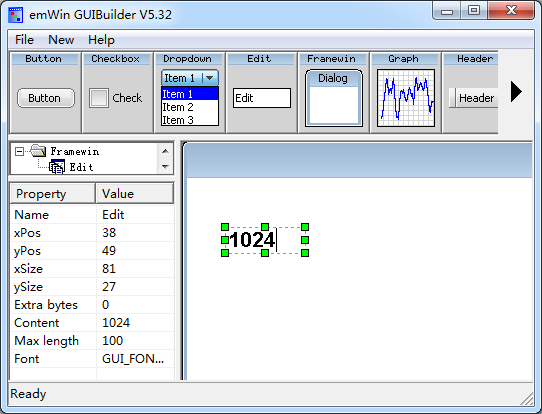The width and height of the screenshot is (542, 414).
Task: Select the Framewin folder icon in tree
Action: click(x=38, y=151)
